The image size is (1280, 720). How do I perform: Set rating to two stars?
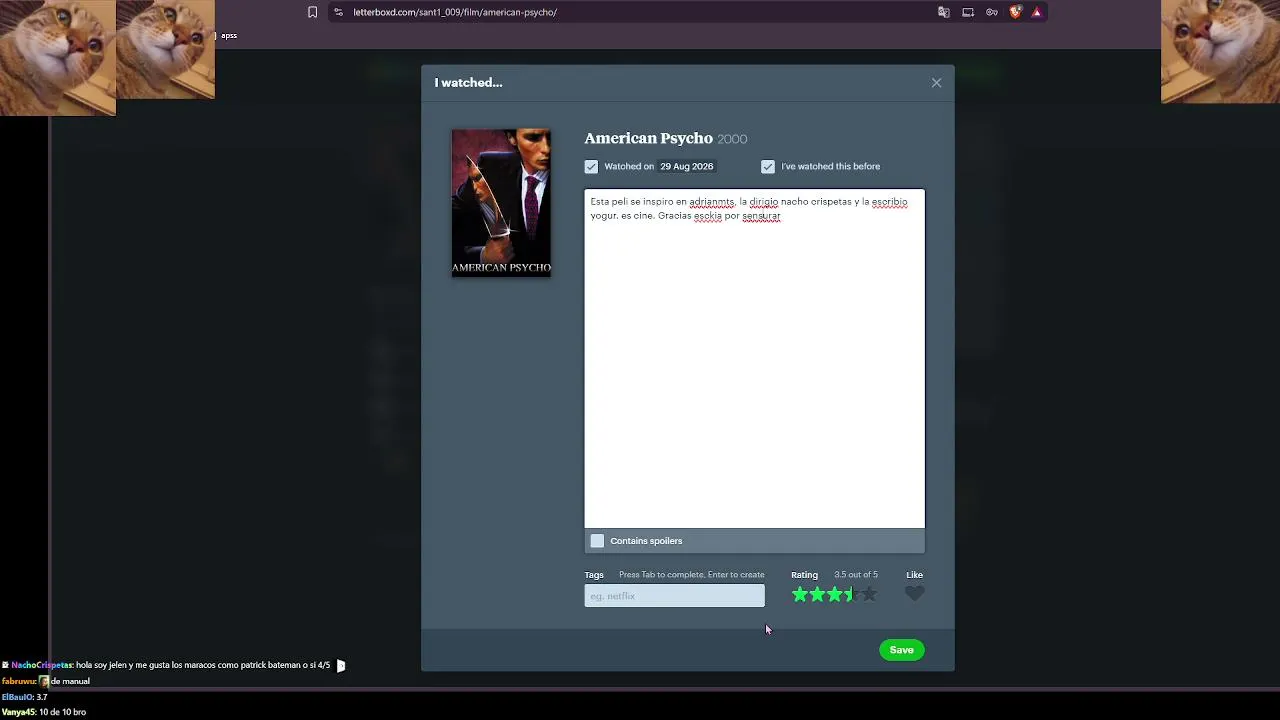pyautogui.click(x=818, y=595)
